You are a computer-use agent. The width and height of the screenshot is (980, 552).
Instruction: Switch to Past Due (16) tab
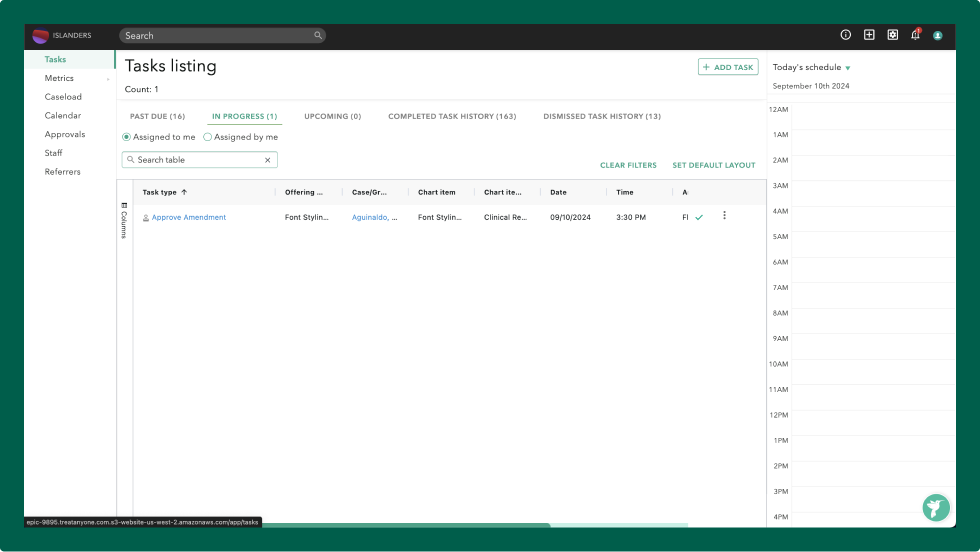click(x=158, y=116)
